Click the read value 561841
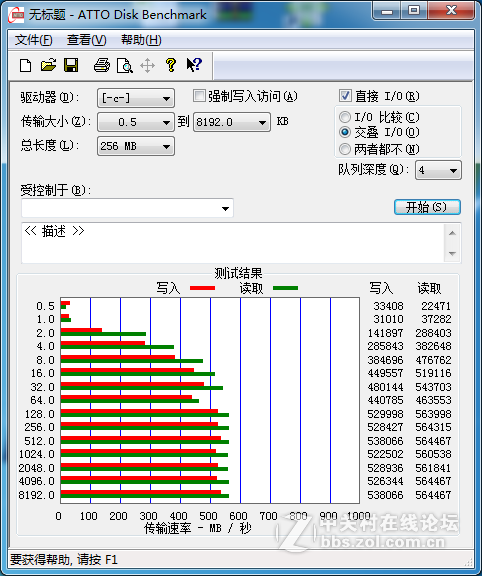Image resolution: width=482 pixels, height=576 pixels. (433, 468)
